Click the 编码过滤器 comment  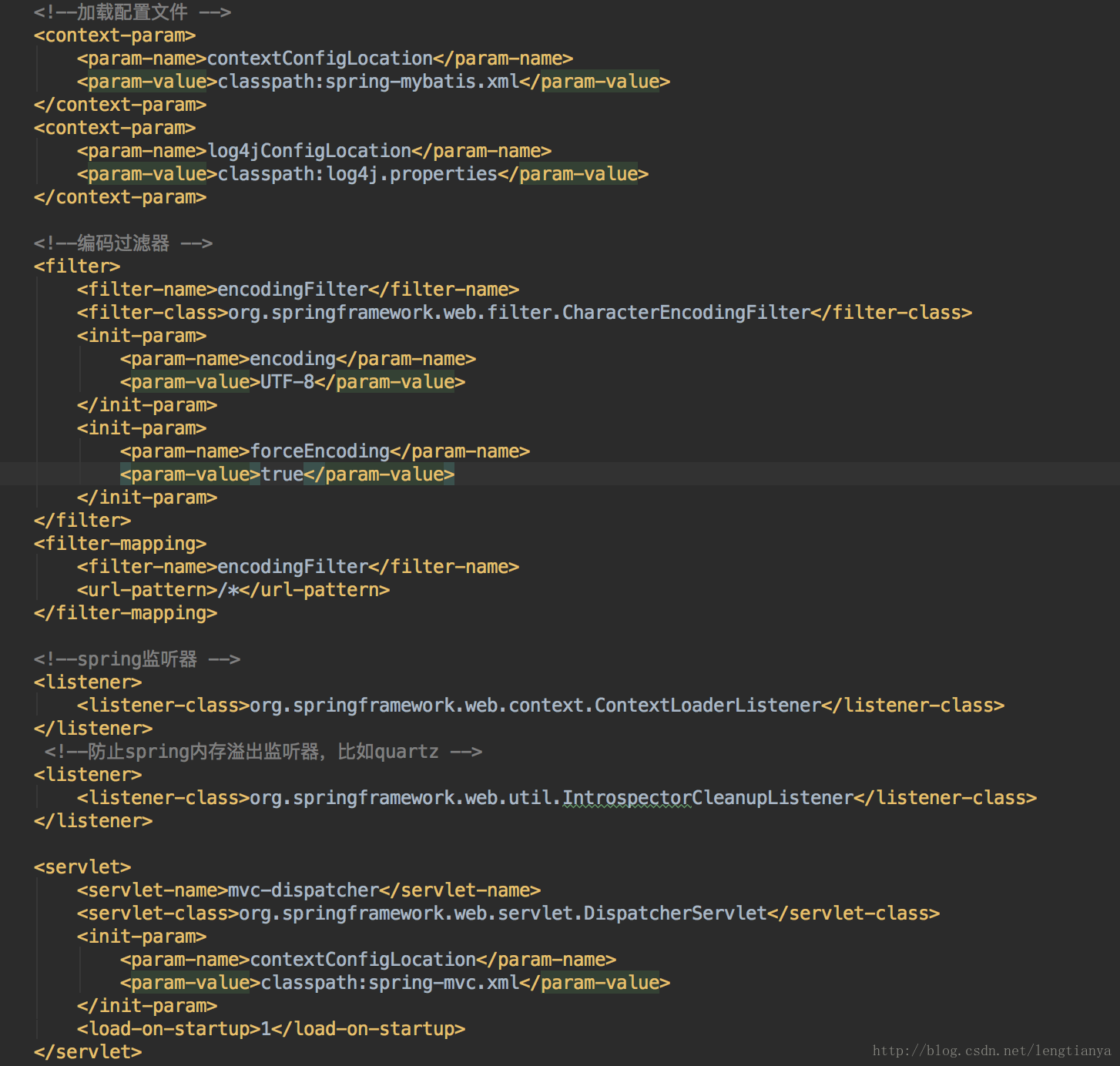(x=123, y=243)
